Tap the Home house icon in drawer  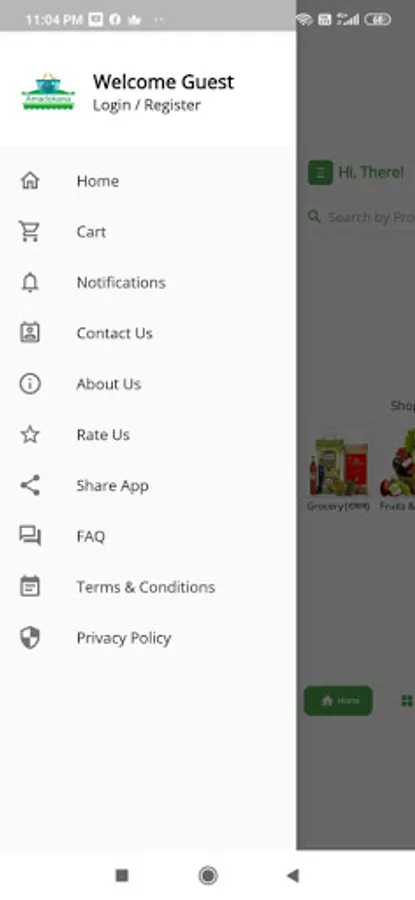(x=30, y=181)
